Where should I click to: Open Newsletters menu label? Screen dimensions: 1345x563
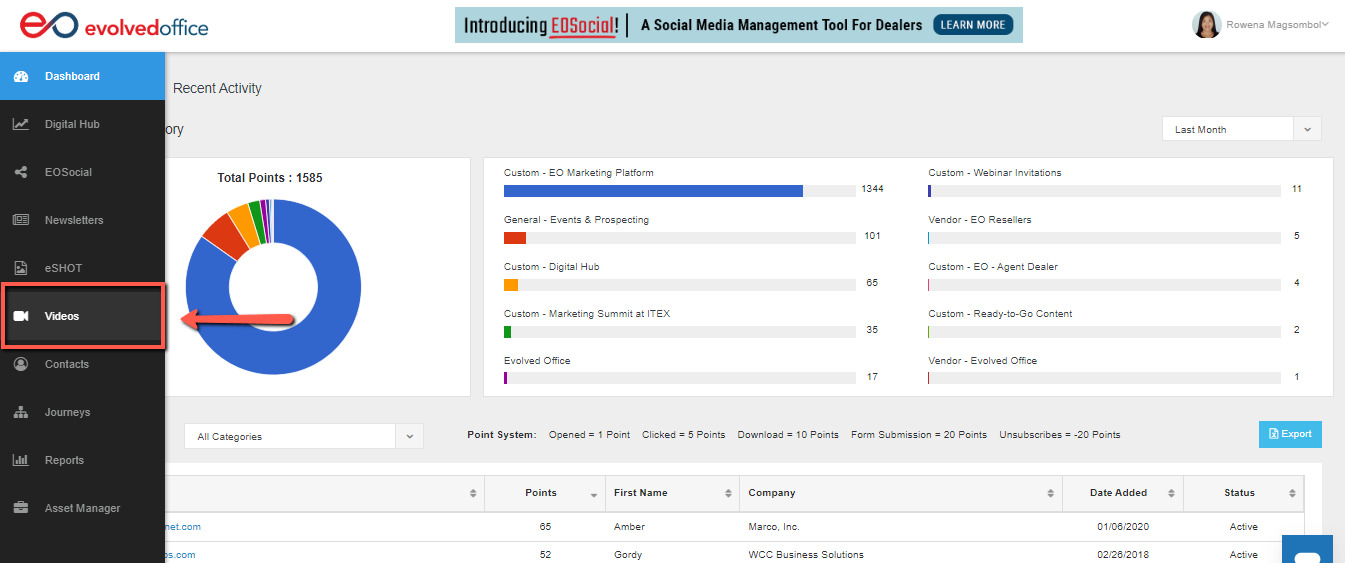pyautogui.click(x=74, y=220)
